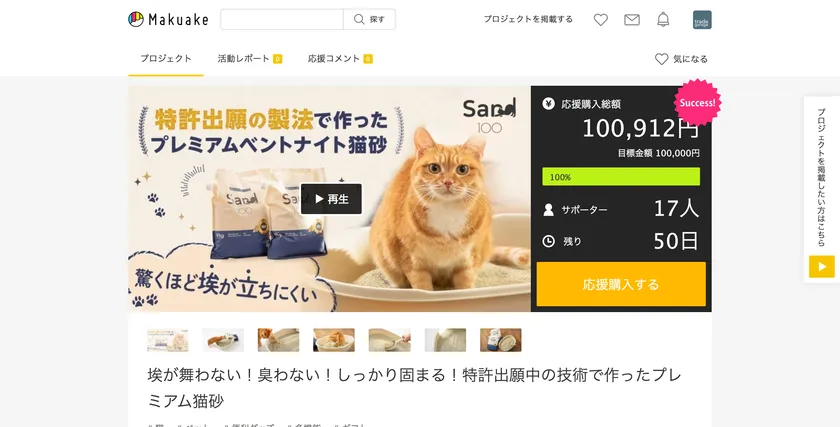Open notifications bell icon
The image size is (840, 427).
[663, 19]
